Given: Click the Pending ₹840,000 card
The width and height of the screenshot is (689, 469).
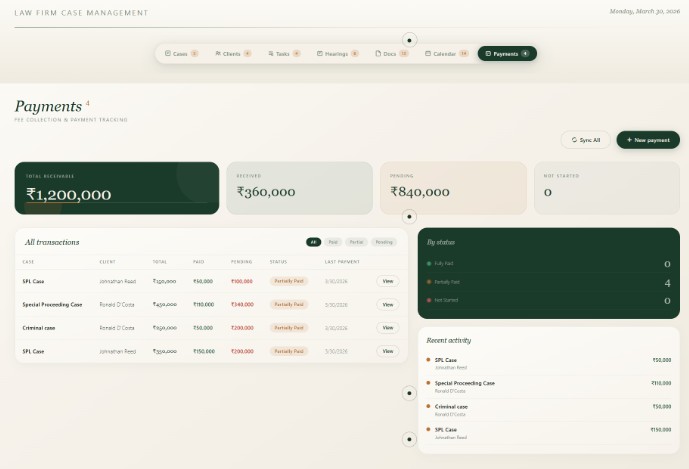Looking at the screenshot, I should 453,188.
